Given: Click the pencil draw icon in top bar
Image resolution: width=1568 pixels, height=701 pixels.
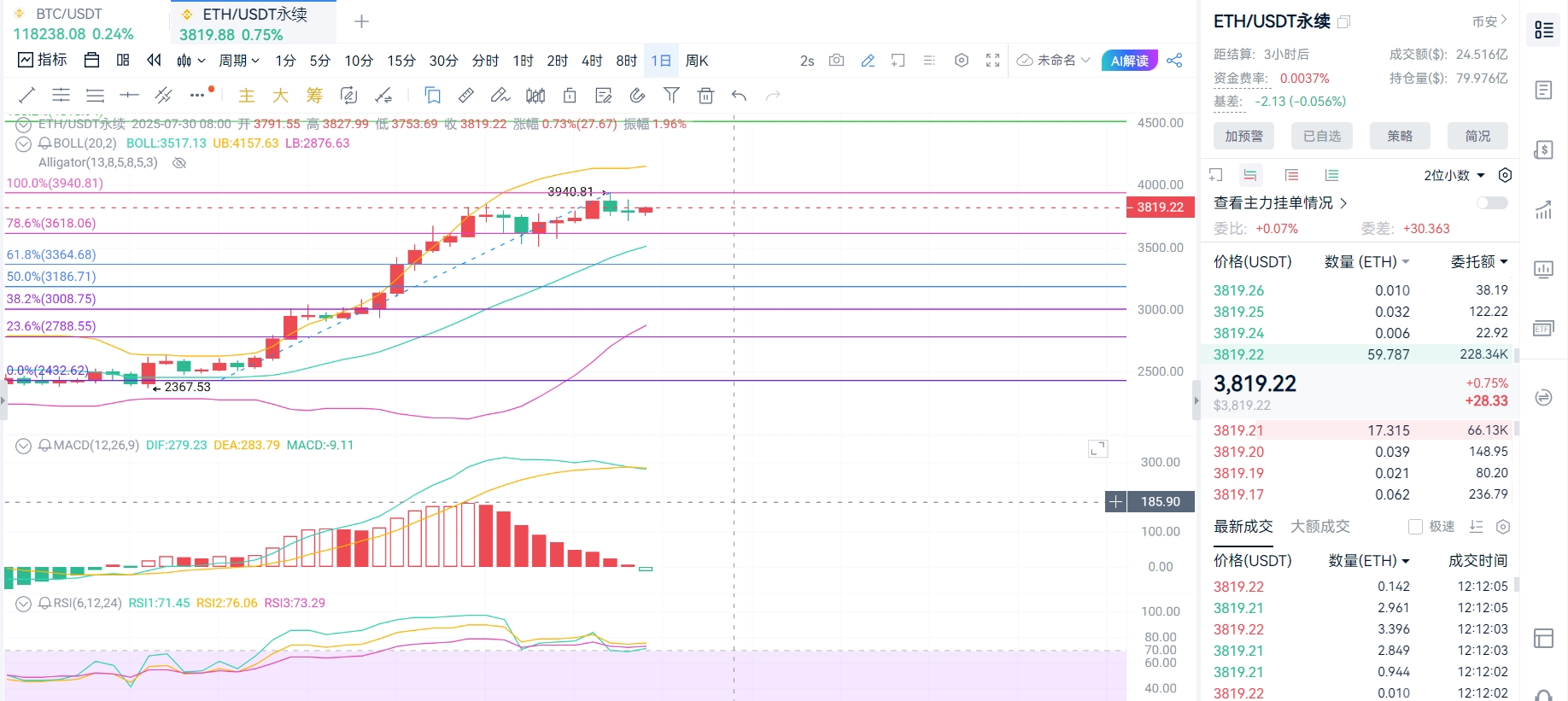Looking at the screenshot, I should pyautogui.click(x=868, y=60).
